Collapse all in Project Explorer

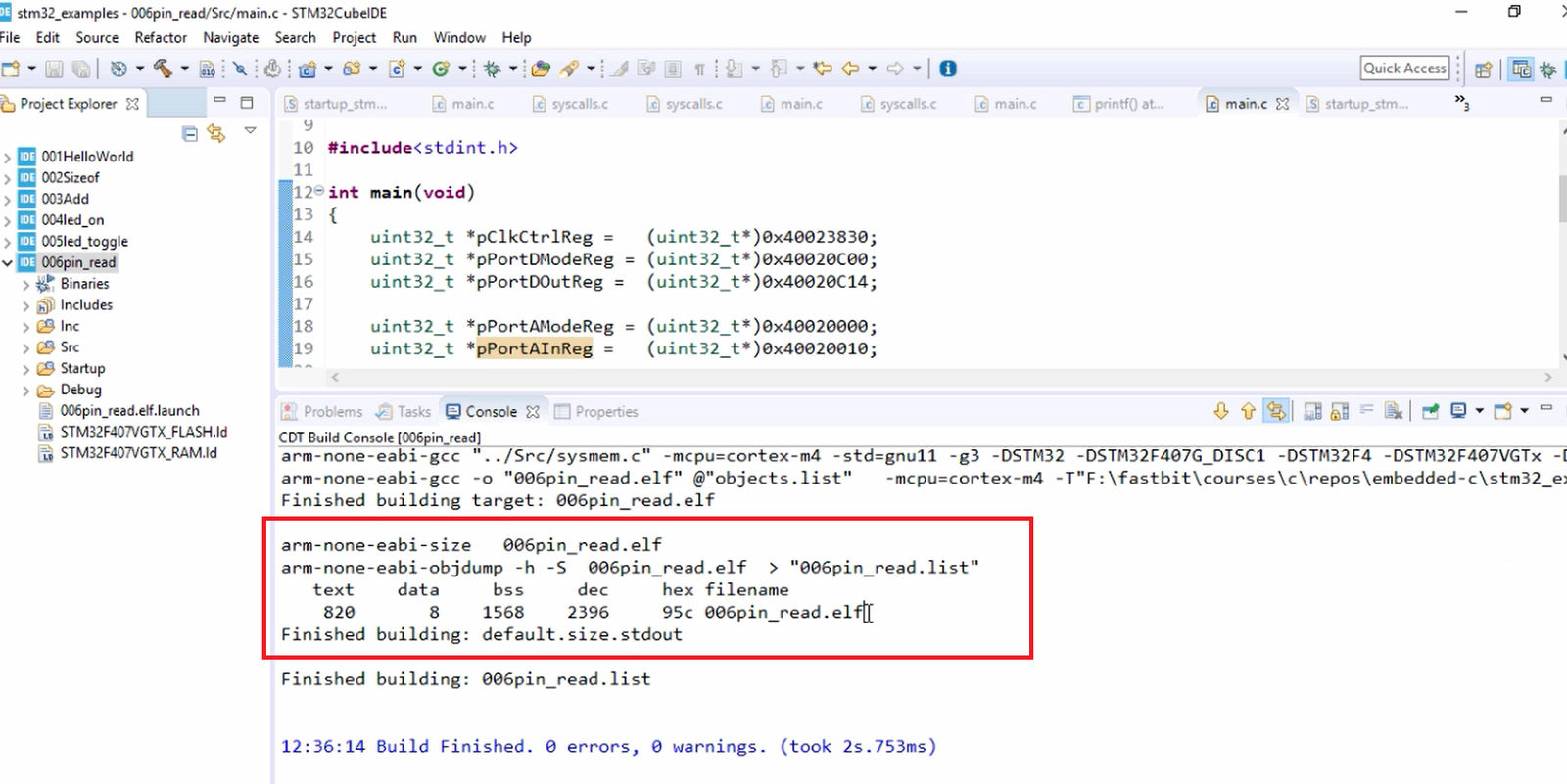tap(190, 133)
